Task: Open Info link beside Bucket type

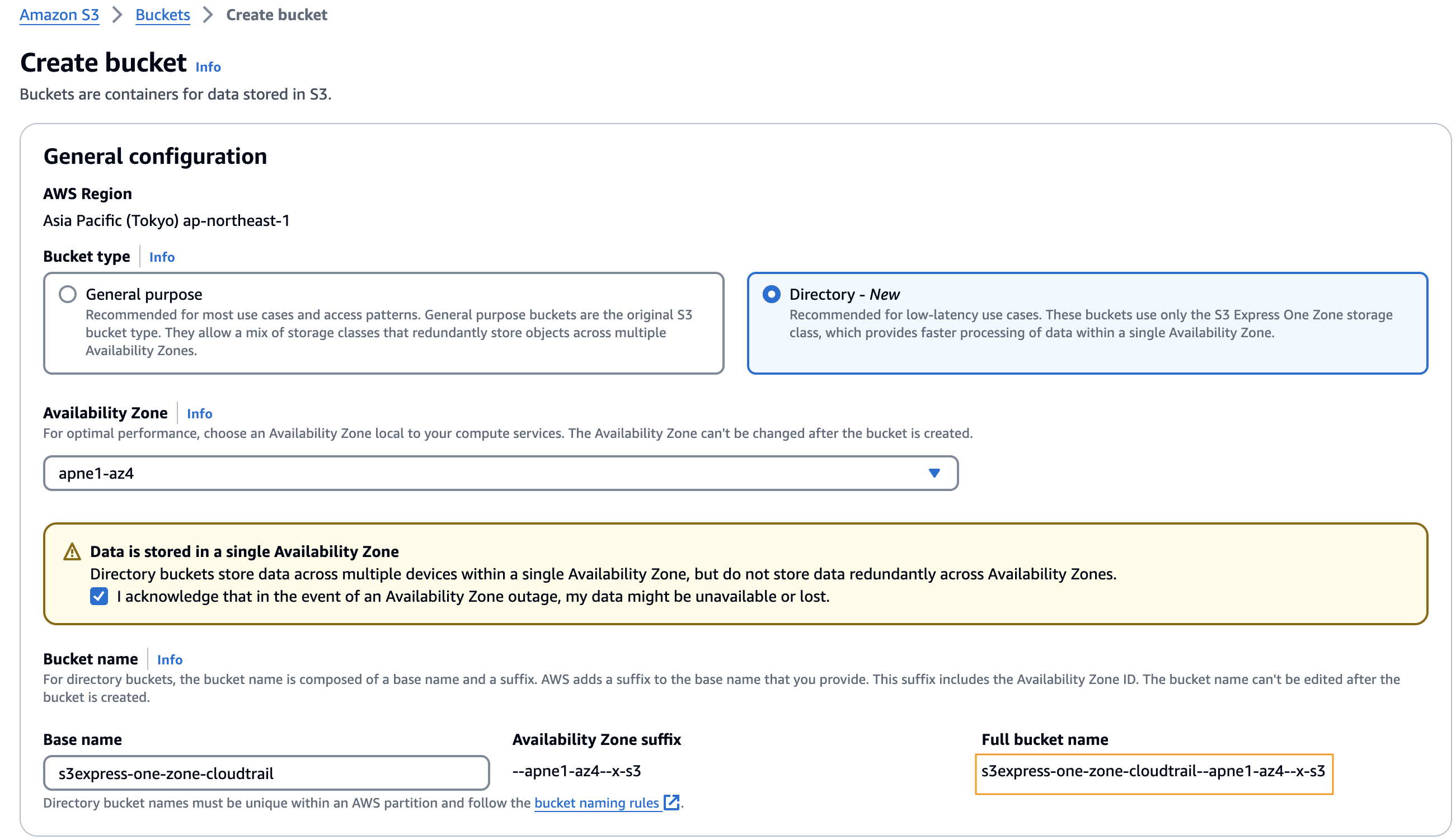Action: pyautogui.click(x=162, y=257)
